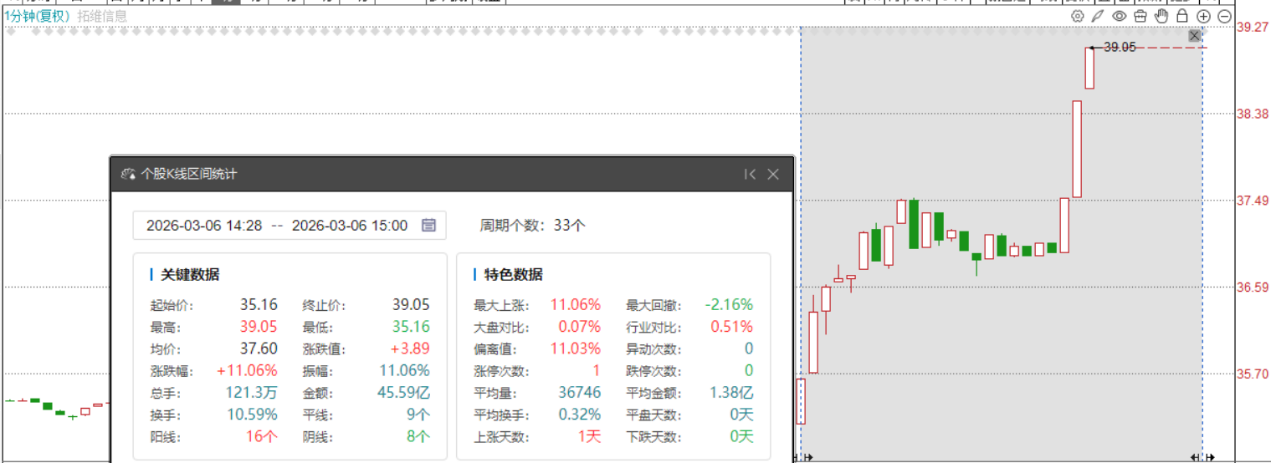Click price axis label 36.59
This screenshot has width=1271, height=463.
1254,287
